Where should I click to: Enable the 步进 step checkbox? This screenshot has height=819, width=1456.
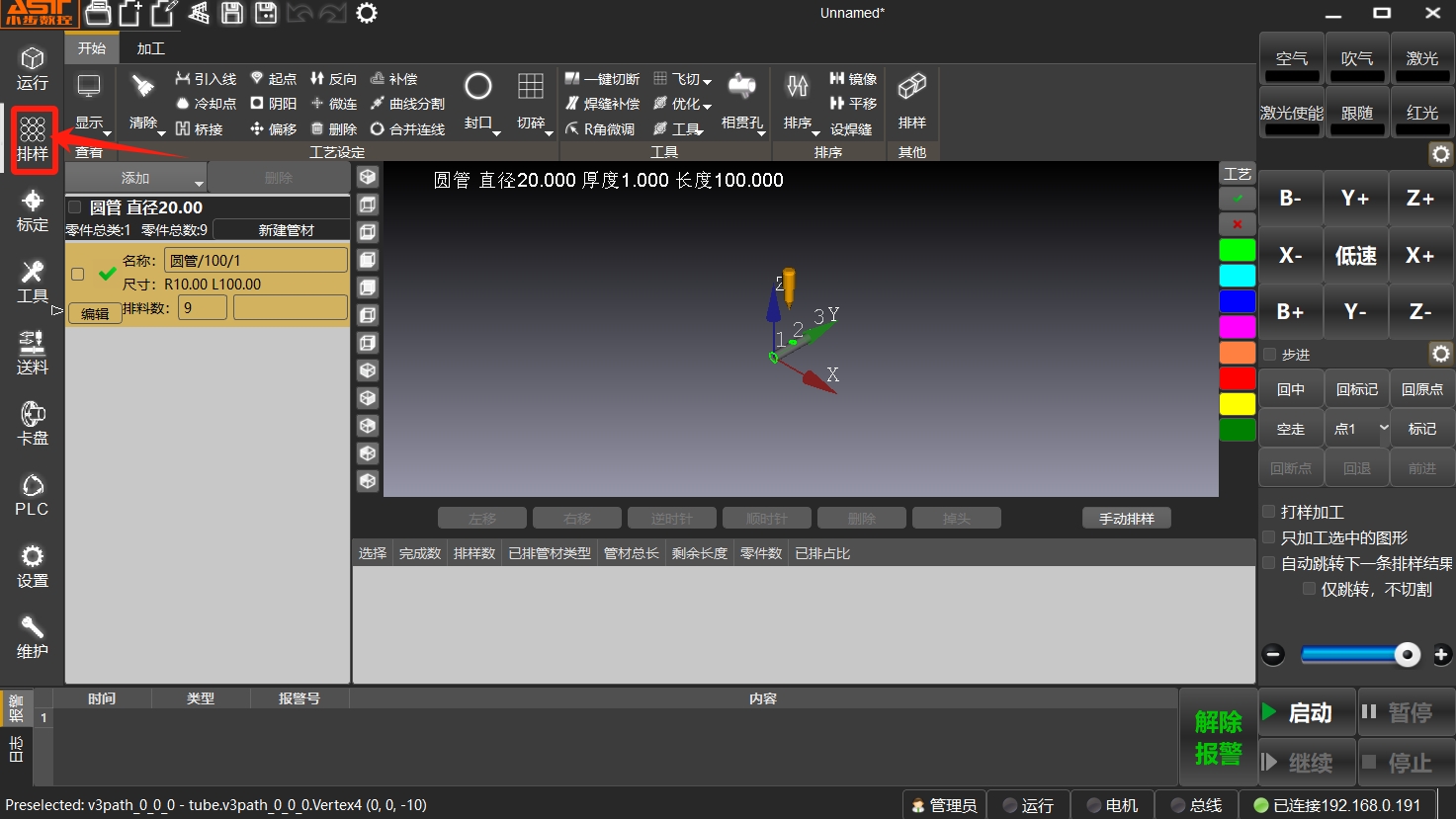coord(1270,355)
